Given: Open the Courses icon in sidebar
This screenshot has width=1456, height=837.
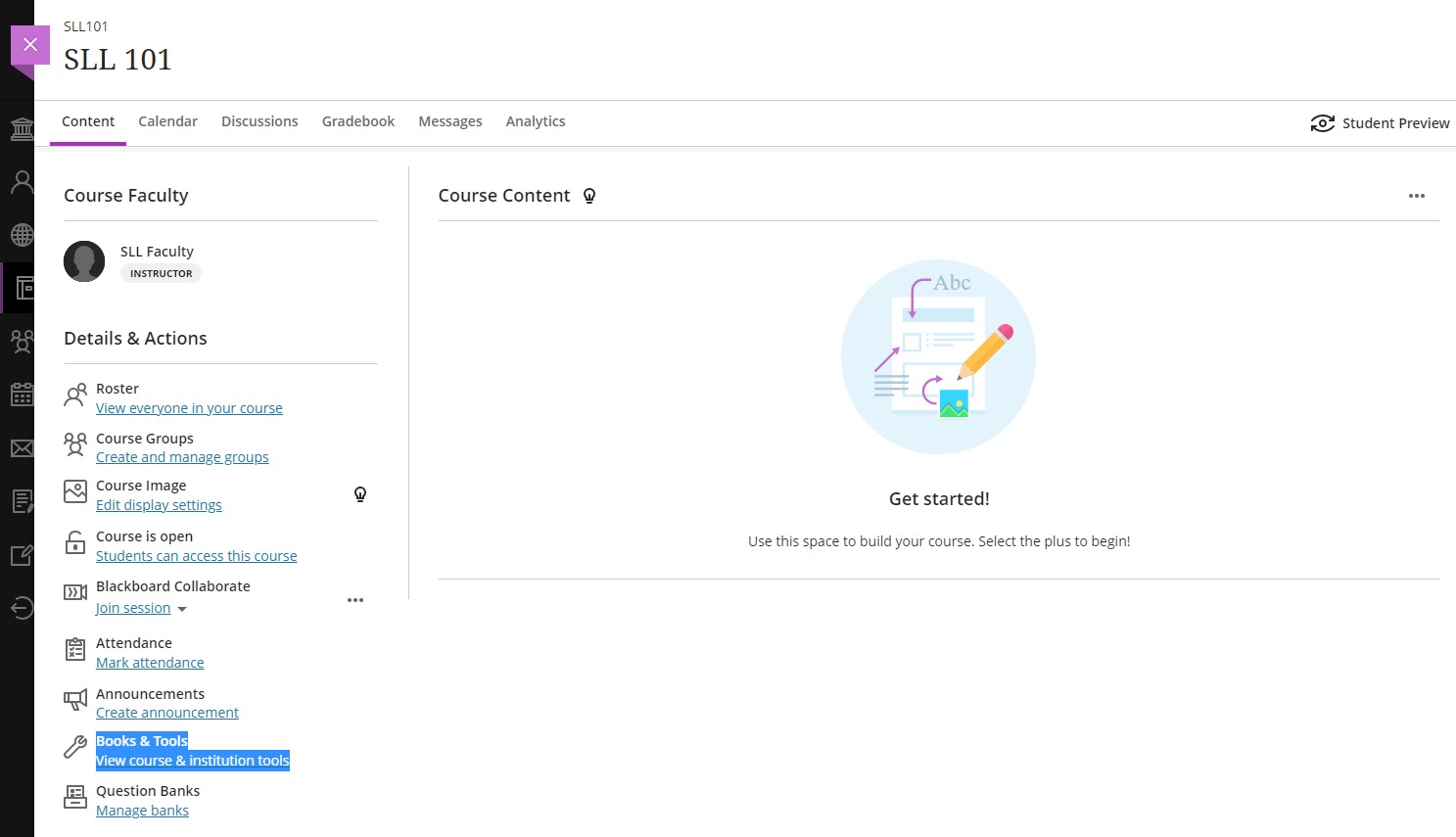Looking at the screenshot, I should [23, 288].
